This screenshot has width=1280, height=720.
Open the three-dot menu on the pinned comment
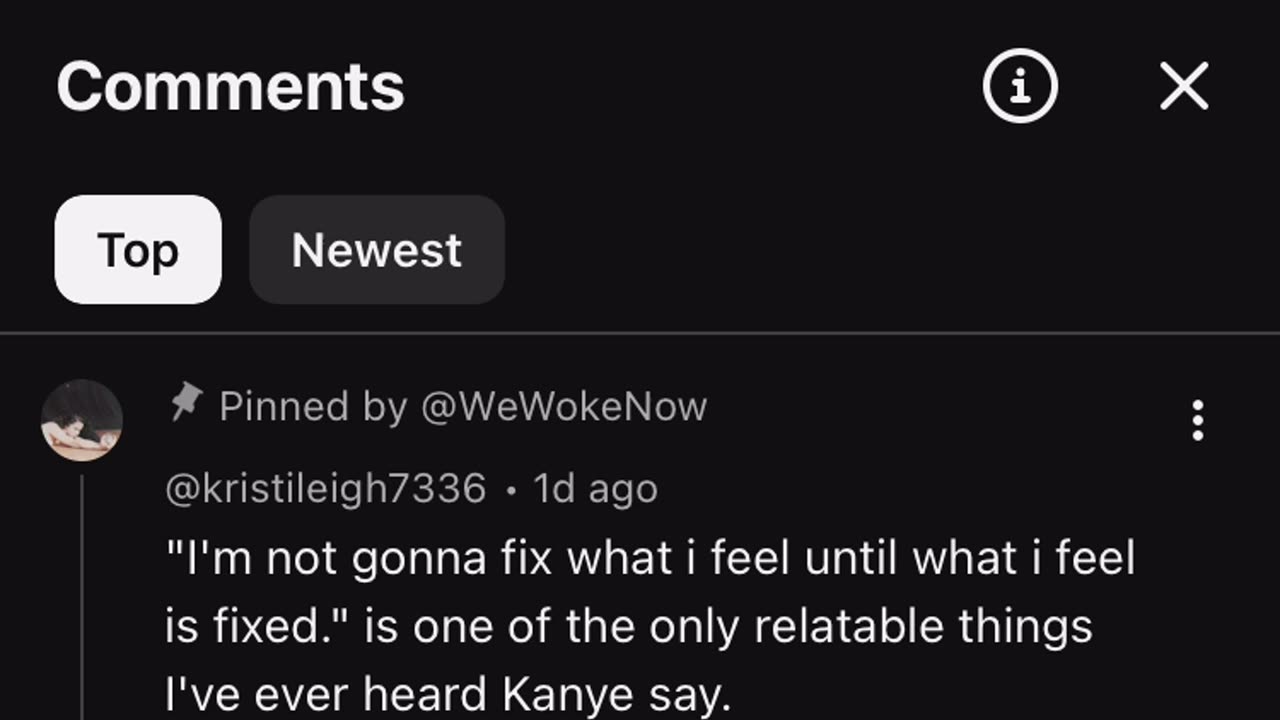pos(1197,421)
